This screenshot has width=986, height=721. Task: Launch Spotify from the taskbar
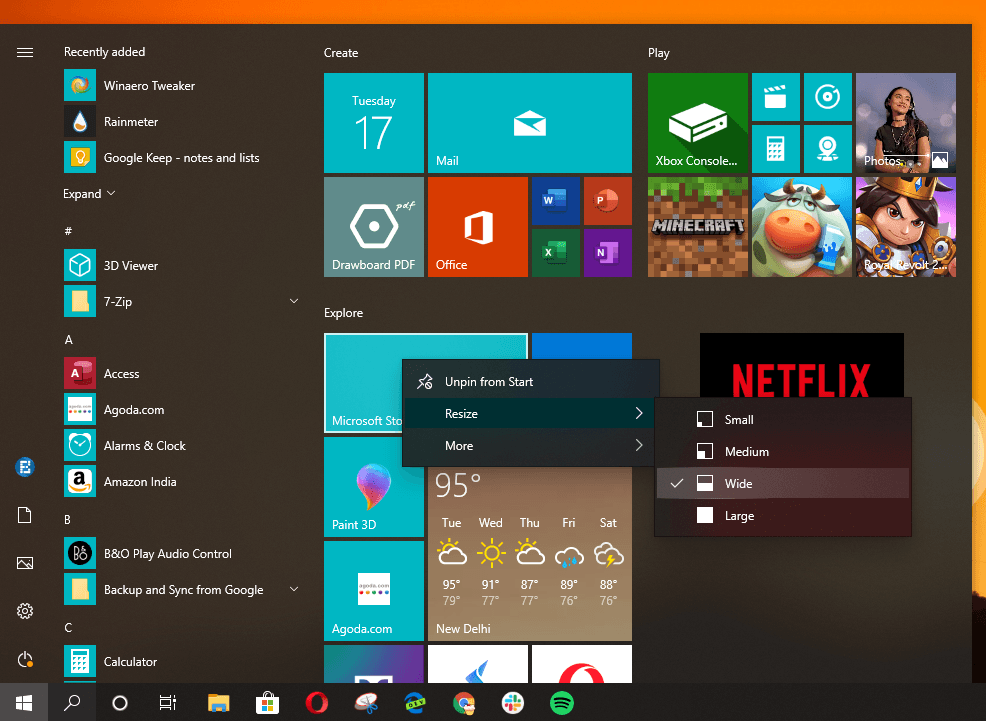[x=561, y=703]
